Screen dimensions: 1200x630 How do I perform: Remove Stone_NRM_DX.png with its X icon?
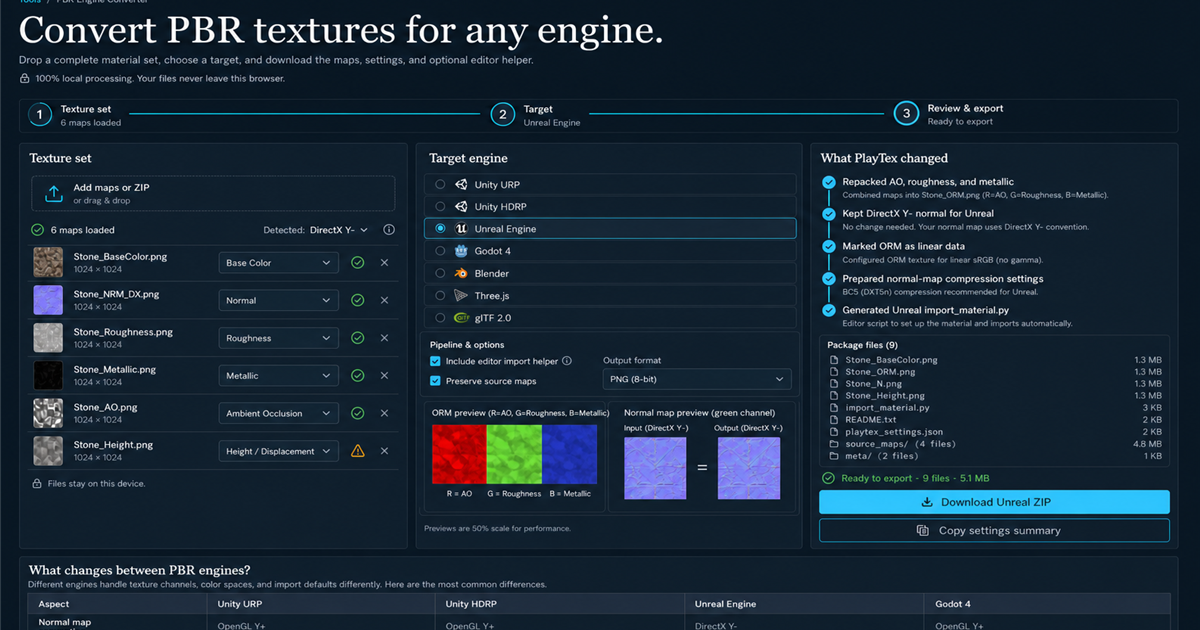coord(384,300)
